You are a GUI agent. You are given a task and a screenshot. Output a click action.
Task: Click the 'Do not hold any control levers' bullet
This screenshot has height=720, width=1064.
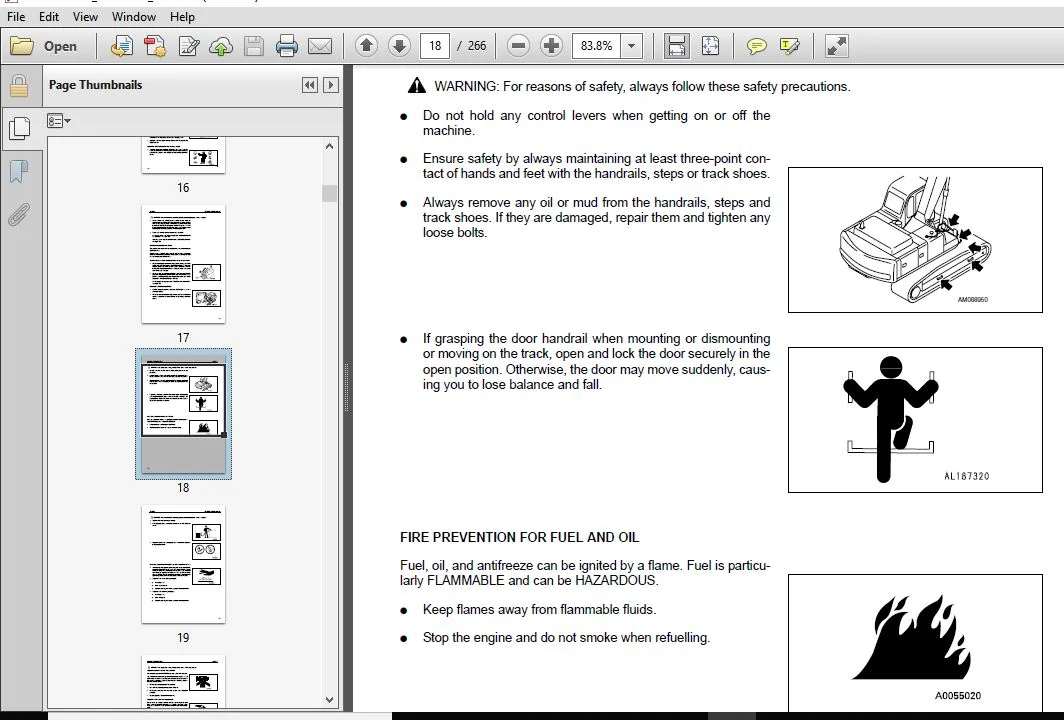(596, 123)
